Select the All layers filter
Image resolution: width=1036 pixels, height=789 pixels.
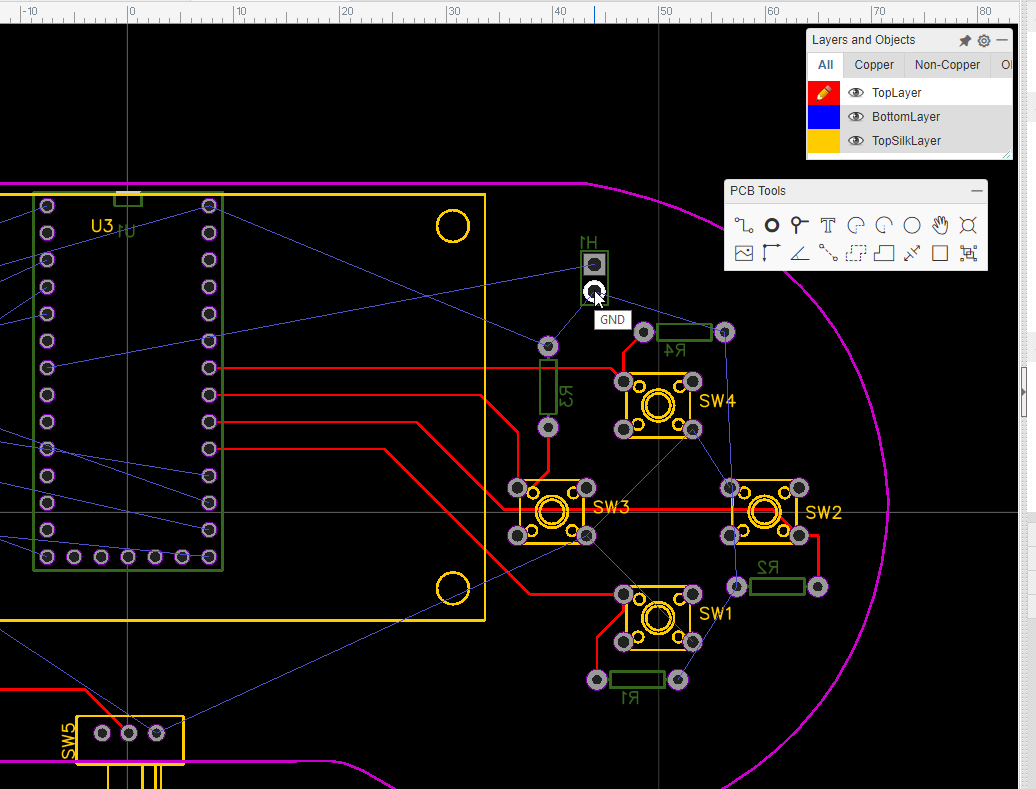click(825, 64)
